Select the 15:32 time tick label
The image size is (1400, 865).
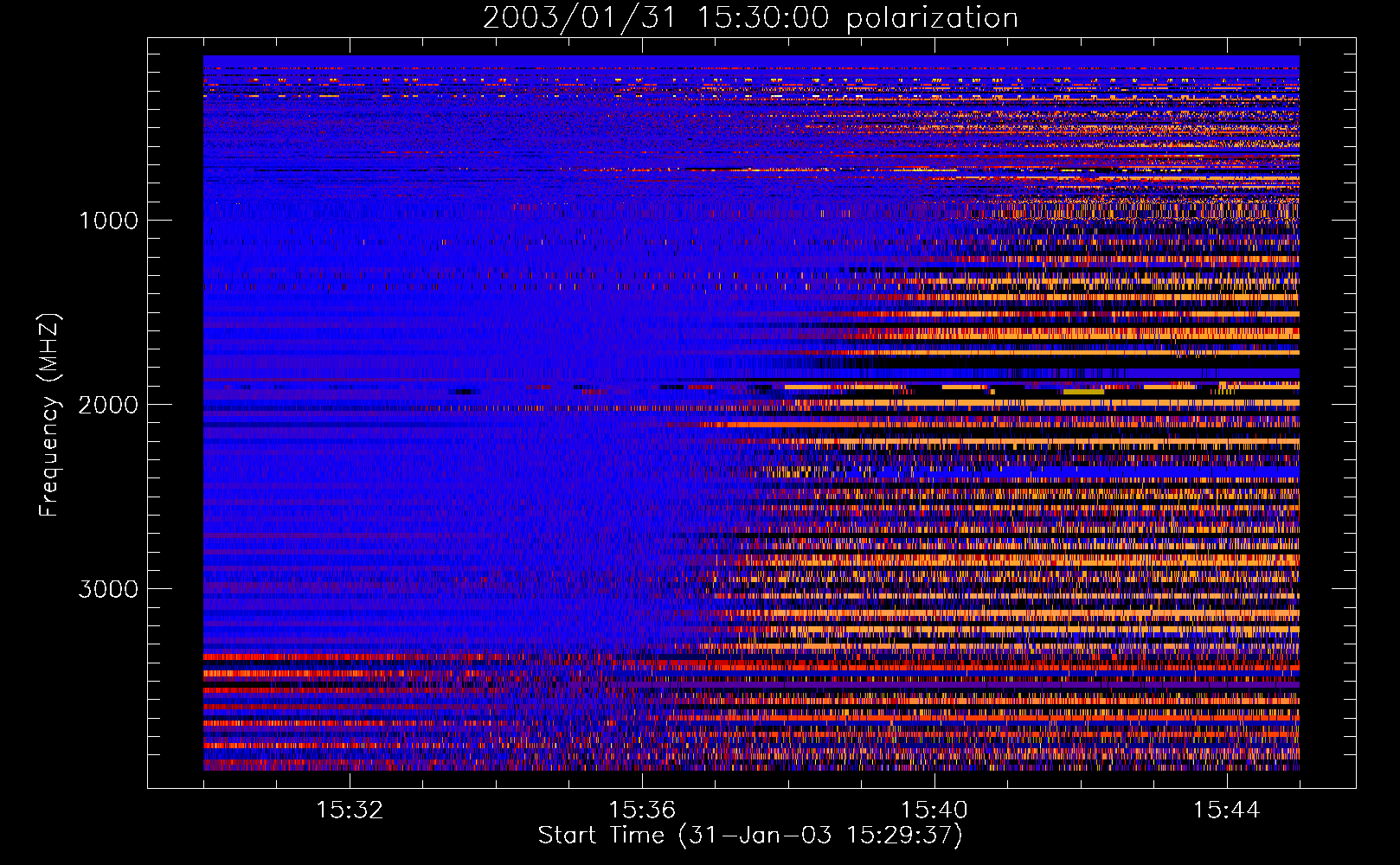(x=350, y=811)
